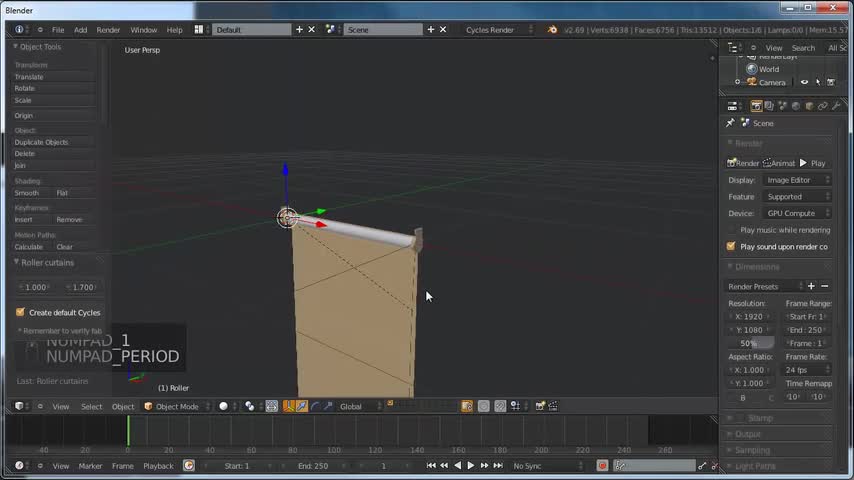Image resolution: width=854 pixels, height=480 pixels.
Task: Open the Window menu
Action: click(x=143, y=30)
